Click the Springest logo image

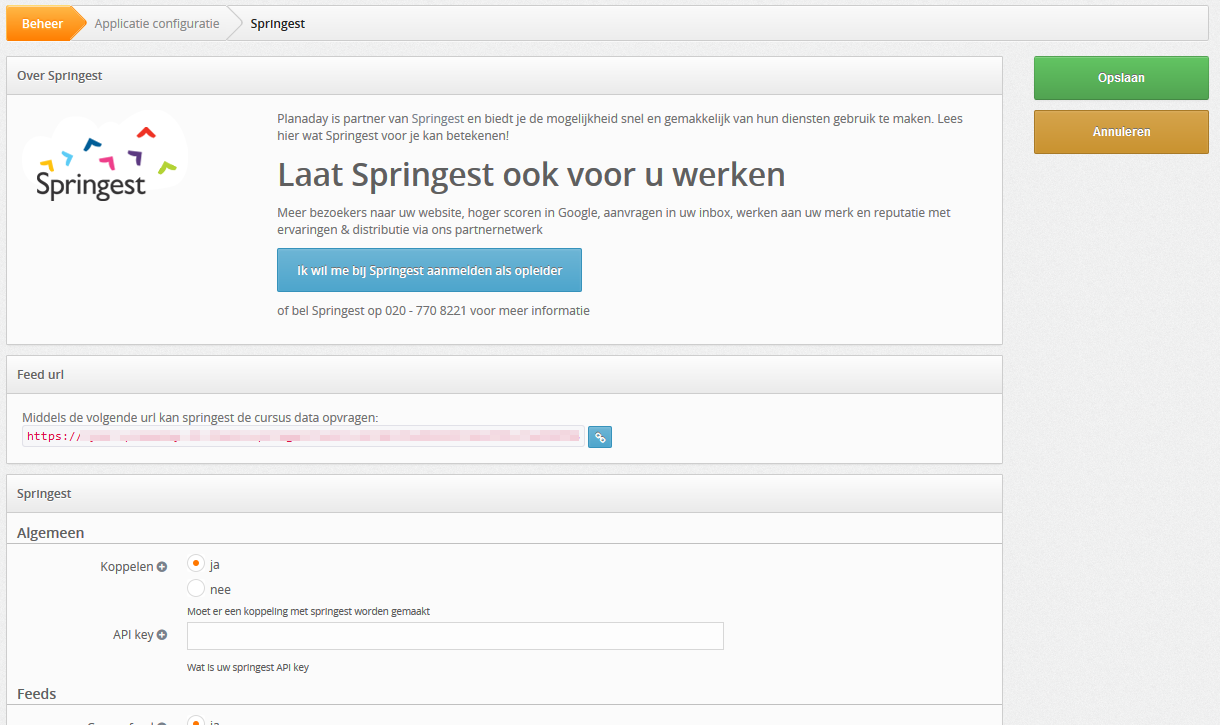(104, 157)
